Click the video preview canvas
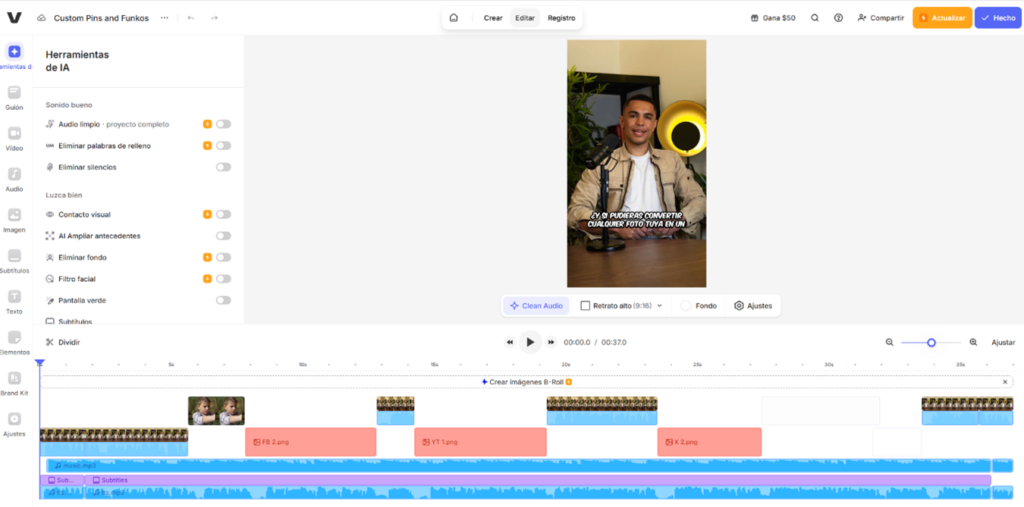This screenshot has height=507, width=1024. coord(636,163)
